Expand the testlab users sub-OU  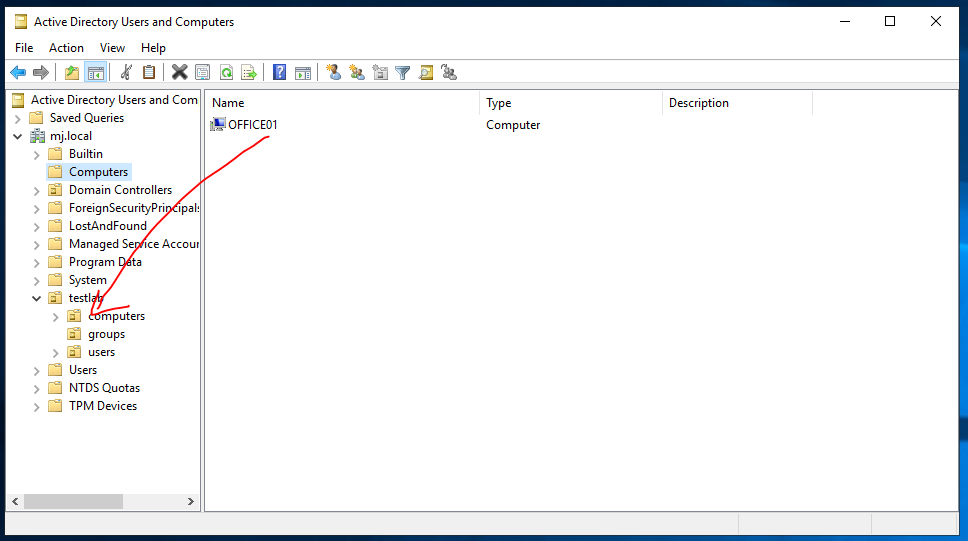coord(56,353)
